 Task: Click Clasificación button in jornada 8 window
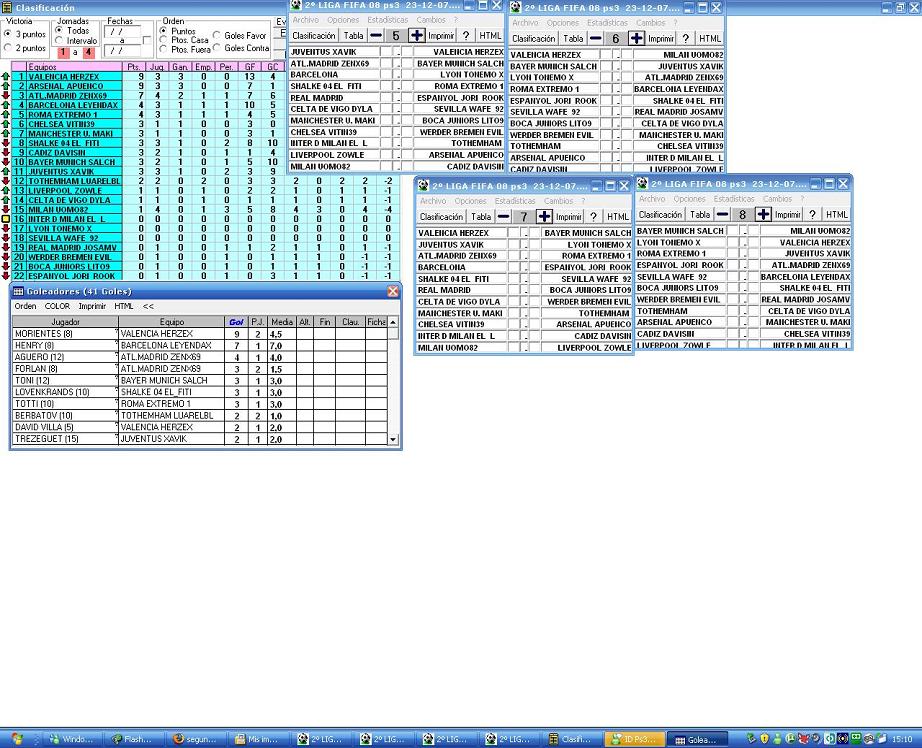[660, 215]
